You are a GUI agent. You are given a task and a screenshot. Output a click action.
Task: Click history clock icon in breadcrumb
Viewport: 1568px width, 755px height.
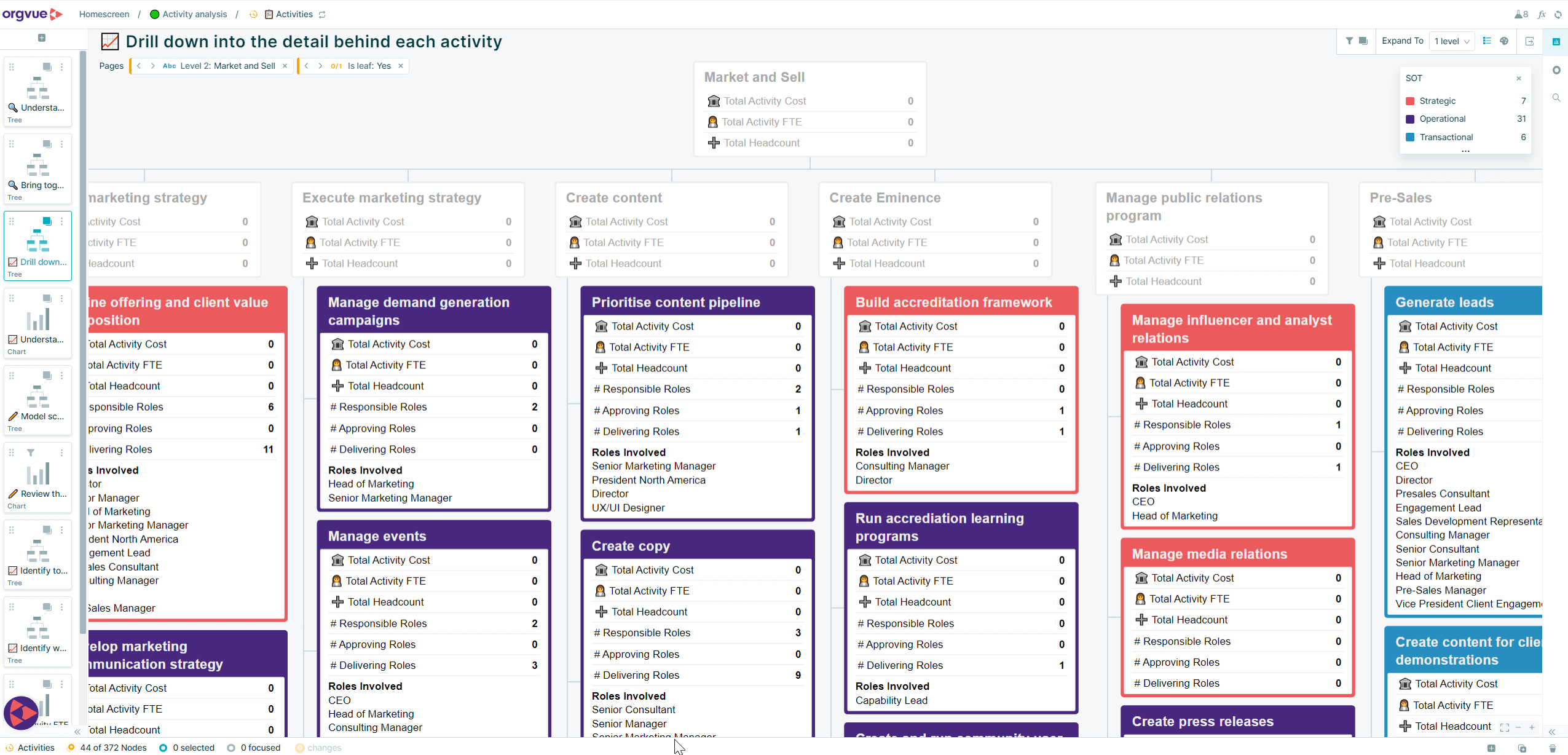tap(253, 14)
